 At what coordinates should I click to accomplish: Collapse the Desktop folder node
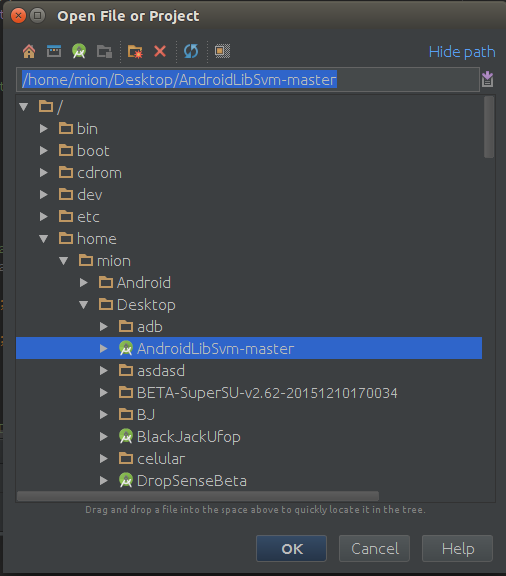point(84,305)
